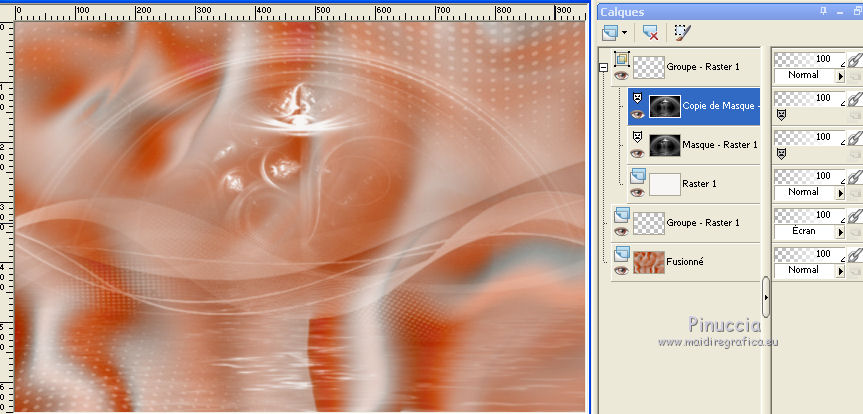Toggle the link icon for Copie de Masque
The height and width of the screenshot is (414, 863).
coord(854,99)
